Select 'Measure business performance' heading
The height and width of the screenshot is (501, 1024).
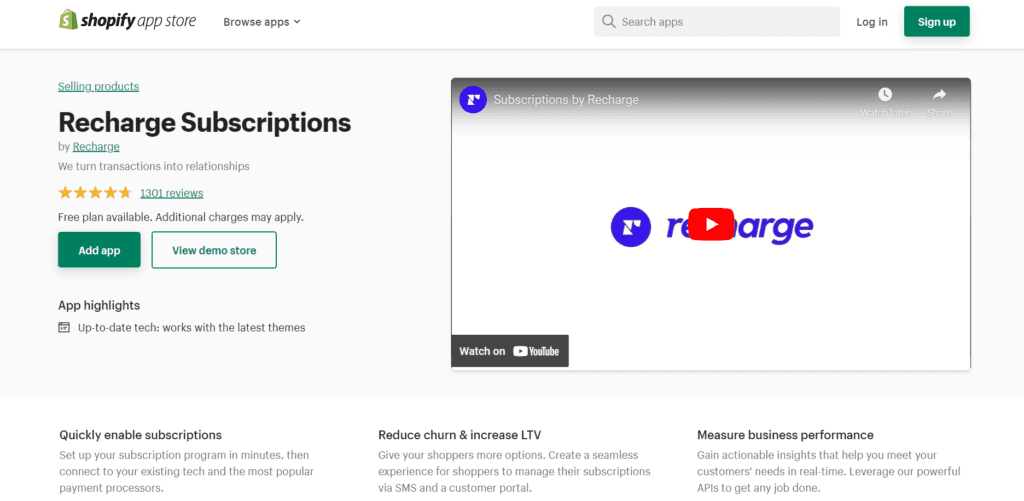pyautogui.click(x=785, y=434)
